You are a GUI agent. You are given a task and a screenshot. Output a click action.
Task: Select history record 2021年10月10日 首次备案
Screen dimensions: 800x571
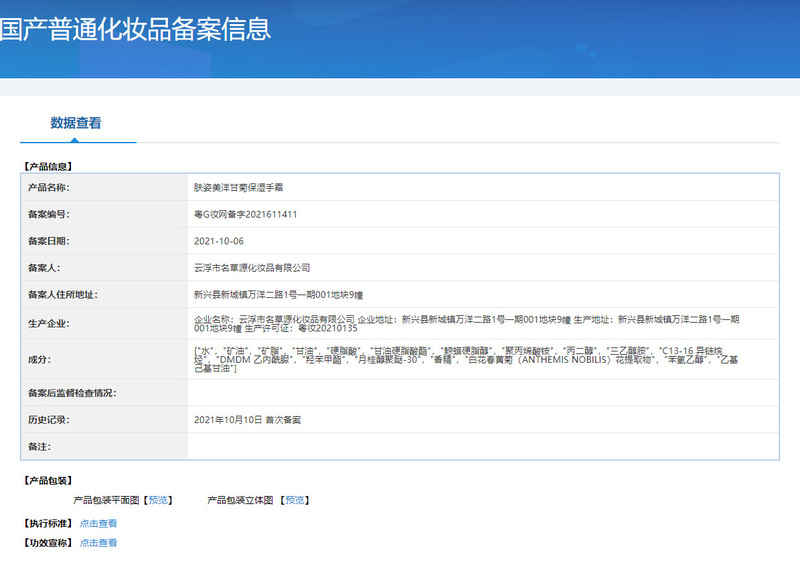point(247,420)
